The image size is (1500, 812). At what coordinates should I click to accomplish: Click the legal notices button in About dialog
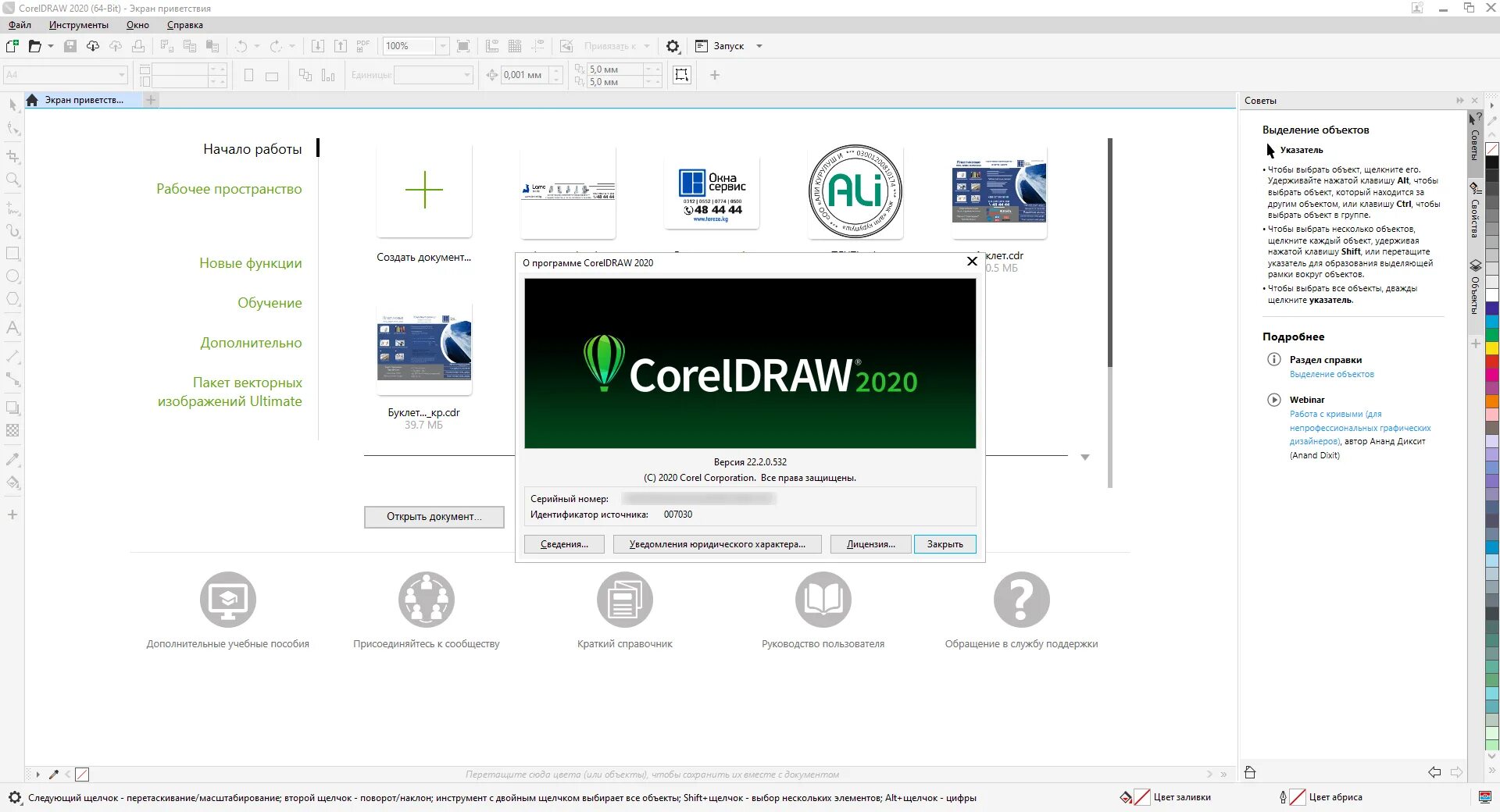click(x=717, y=544)
